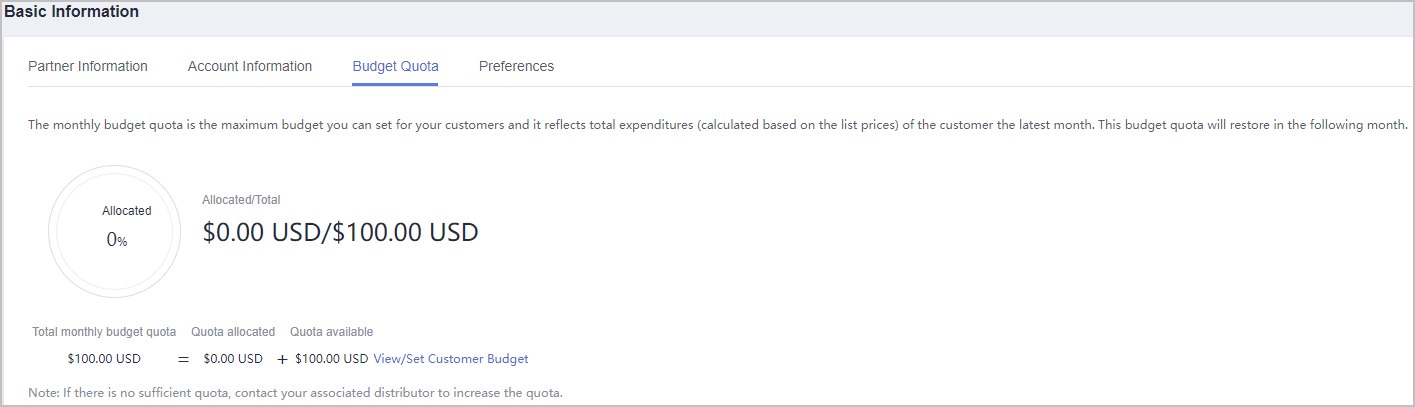This screenshot has height=407, width=1415.
Task: Go to the Preferences tab
Action: coord(516,66)
